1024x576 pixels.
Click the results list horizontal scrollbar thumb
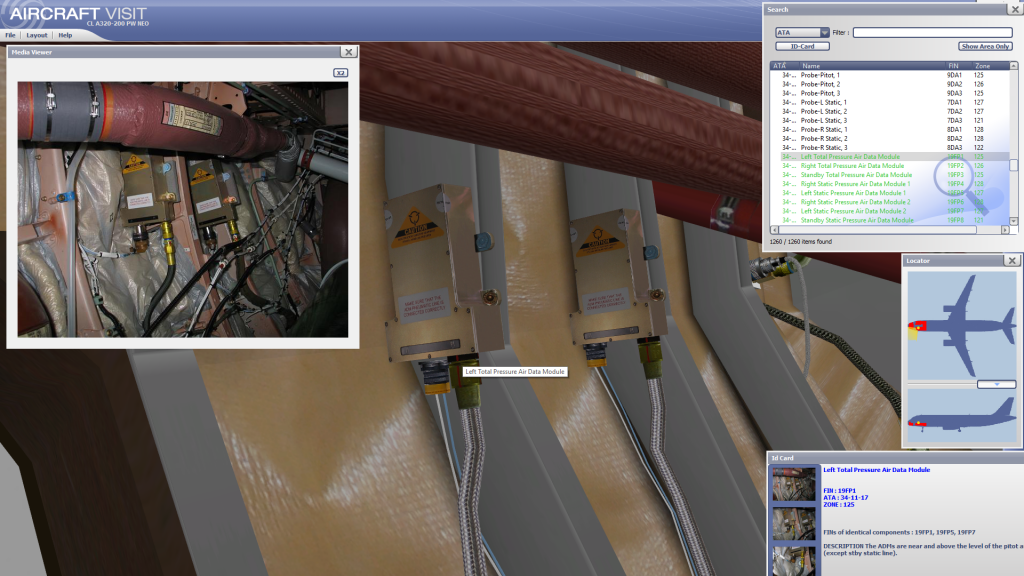pos(877,230)
